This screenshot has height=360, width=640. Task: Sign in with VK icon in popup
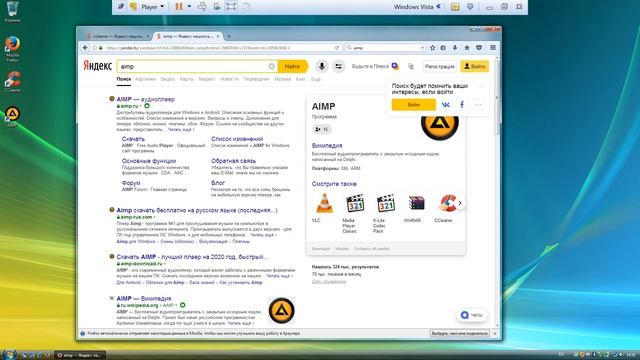[445, 105]
